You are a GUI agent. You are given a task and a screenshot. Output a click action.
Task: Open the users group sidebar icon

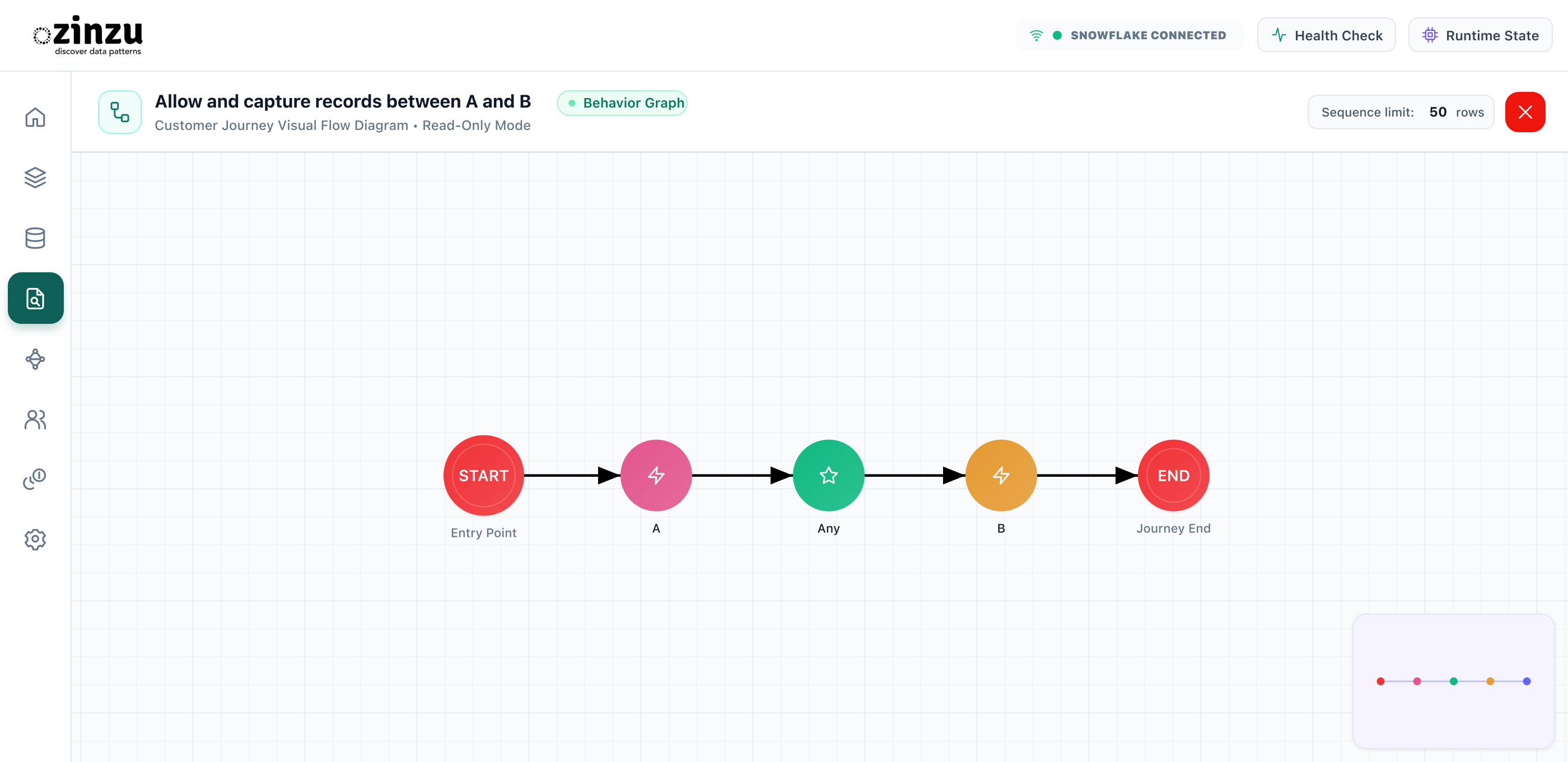pos(35,419)
